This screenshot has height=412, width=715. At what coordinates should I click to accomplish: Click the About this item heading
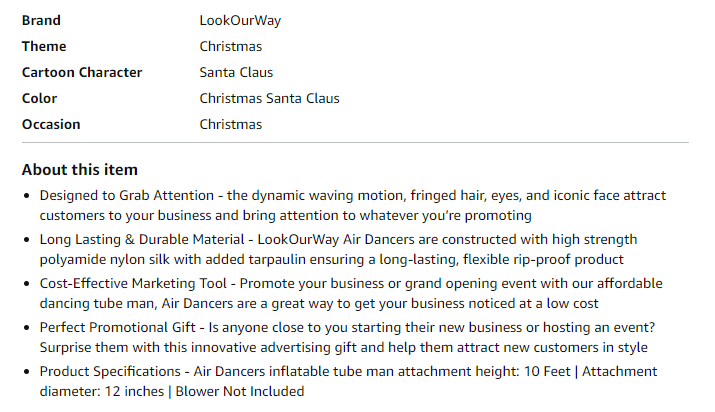click(80, 170)
